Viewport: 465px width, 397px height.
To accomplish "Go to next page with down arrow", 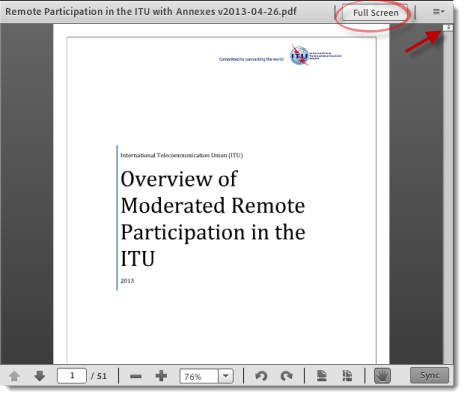I will pyautogui.click(x=40, y=376).
